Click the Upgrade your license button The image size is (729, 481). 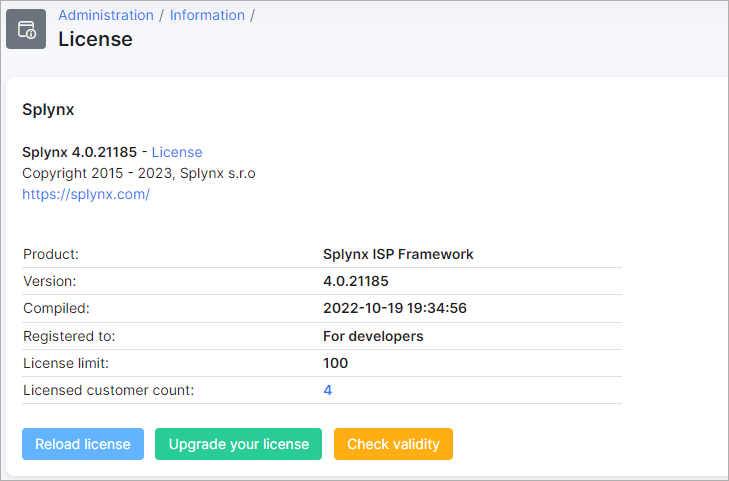click(239, 444)
